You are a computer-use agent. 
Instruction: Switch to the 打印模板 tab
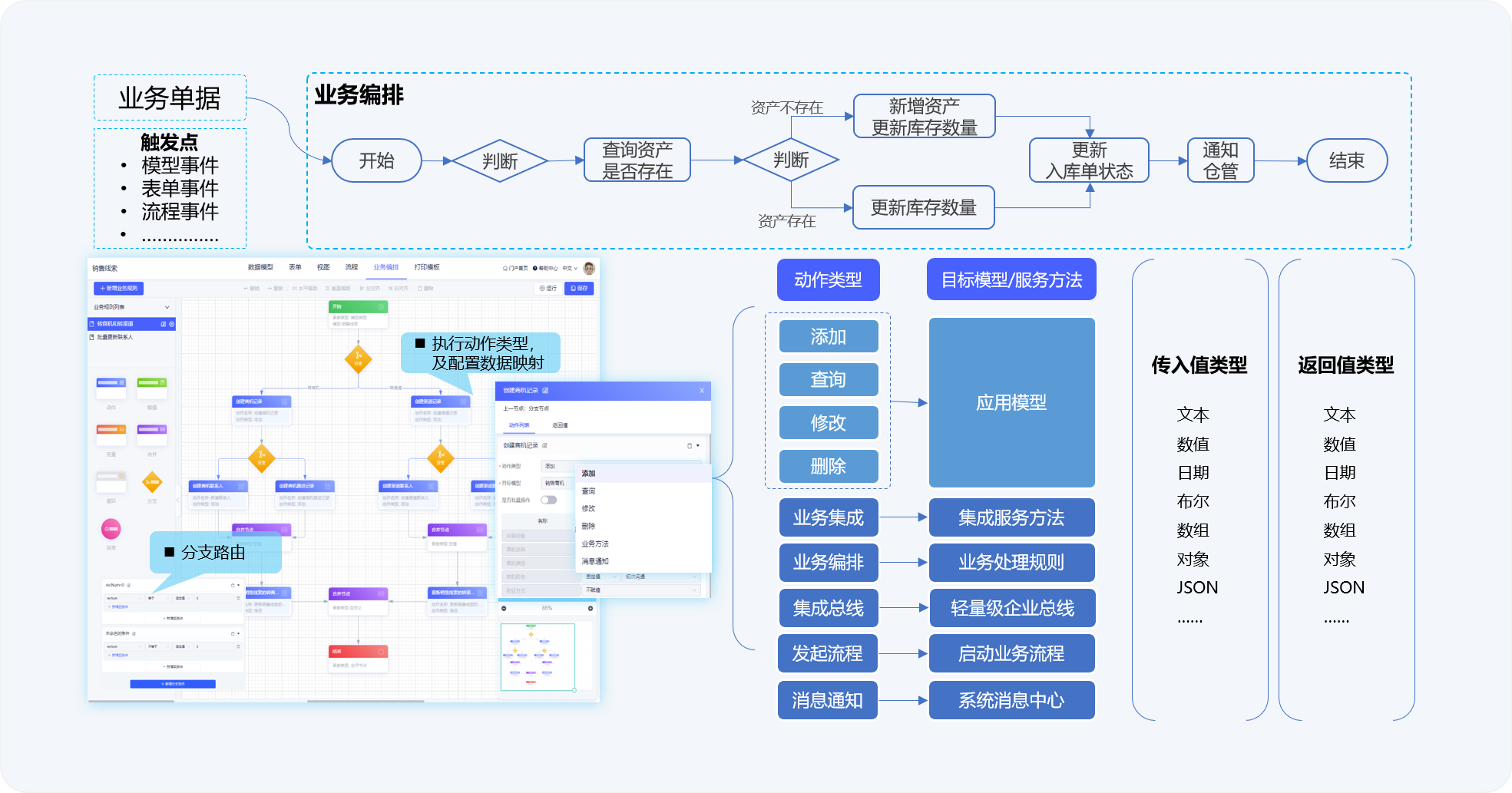(x=427, y=267)
